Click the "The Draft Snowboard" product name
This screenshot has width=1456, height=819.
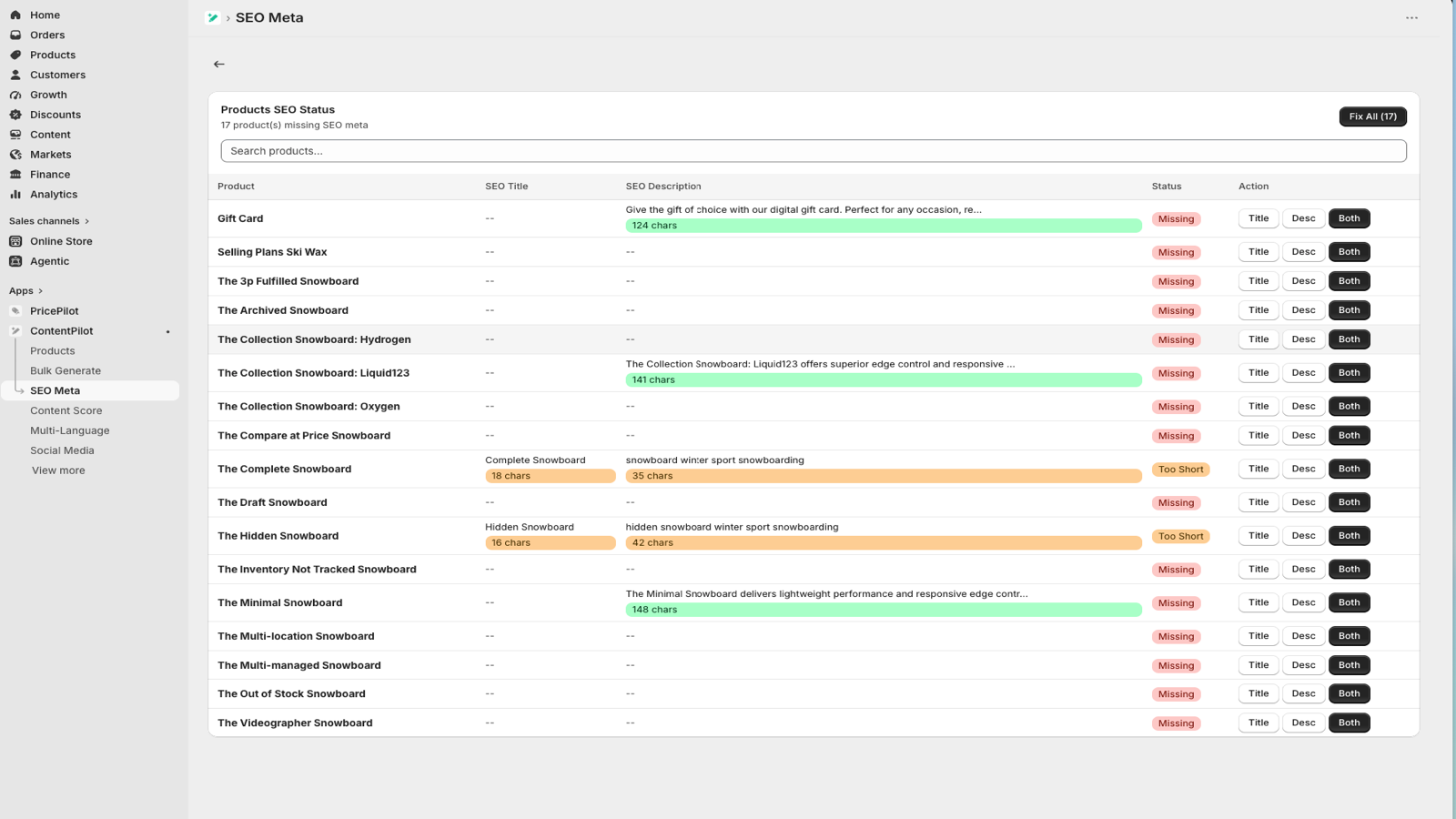click(272, 502)
